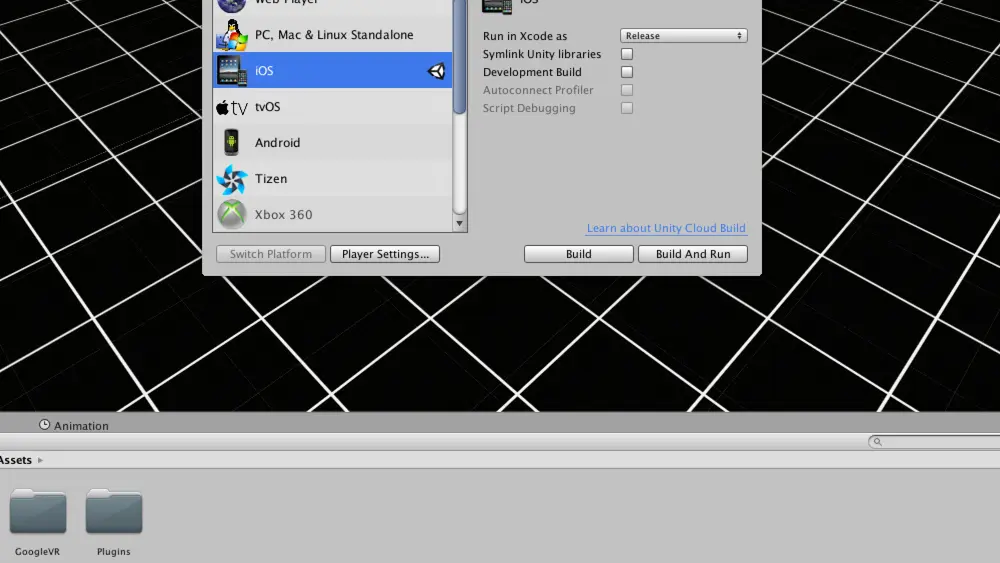Select the tvOS platform row
This screenshot has width=1000, height=563.
click(x=332, y=106)
